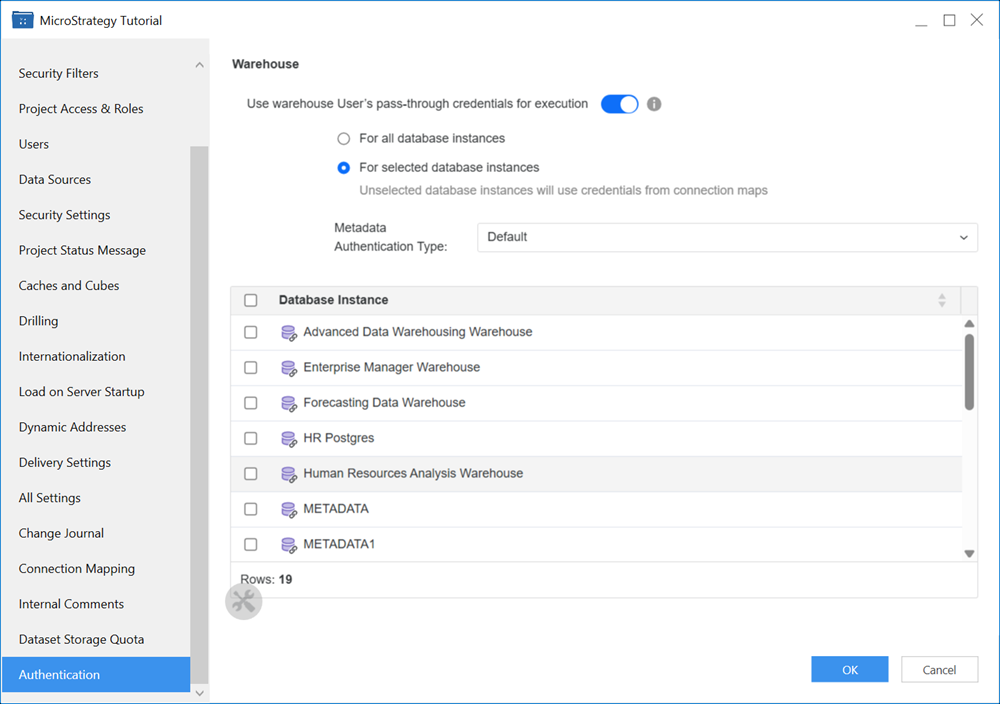Click the MicroStrategy Tutorial project icon
Screen dimensions: 1000x704
22,20
